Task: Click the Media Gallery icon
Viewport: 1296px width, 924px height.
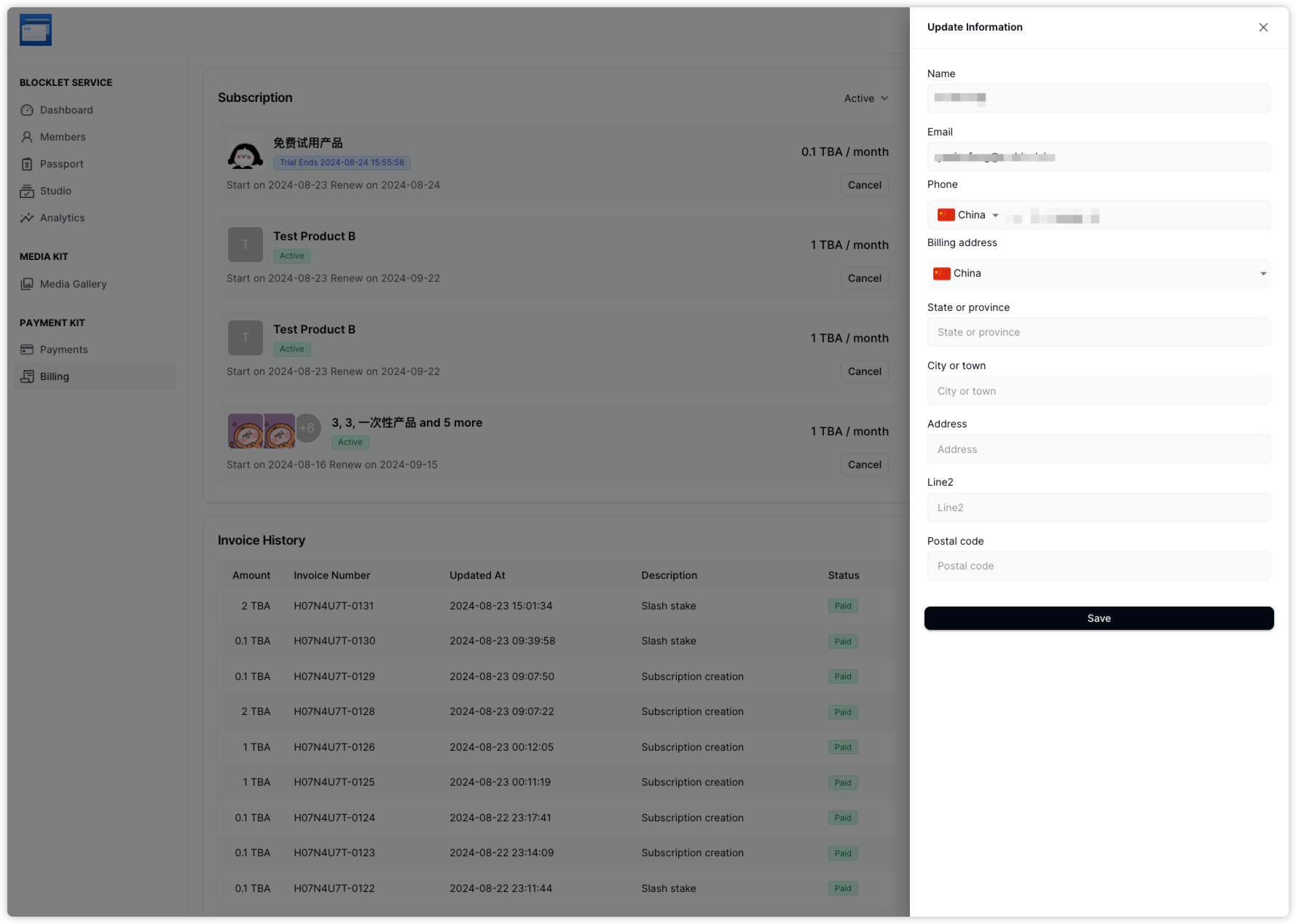Action: (x=27, y=284)
